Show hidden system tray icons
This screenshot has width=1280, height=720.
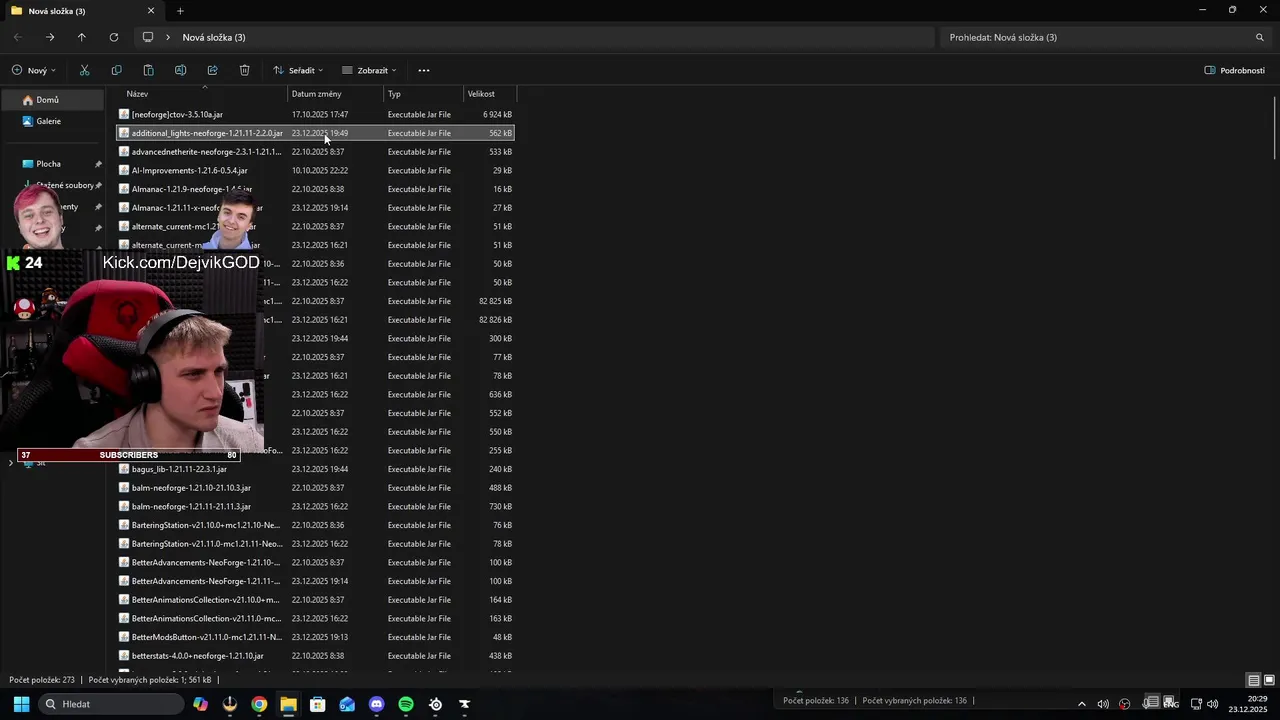click(1081, 704)
